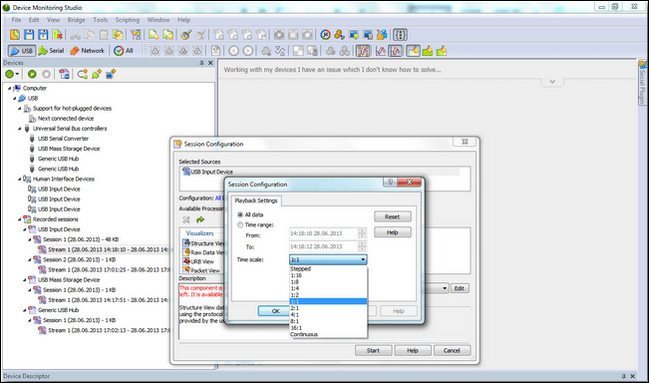Click the Reset button
Image resolution: width=649 pixels, height=383 pixels.
pyautogui.click(x=392, y=217)
